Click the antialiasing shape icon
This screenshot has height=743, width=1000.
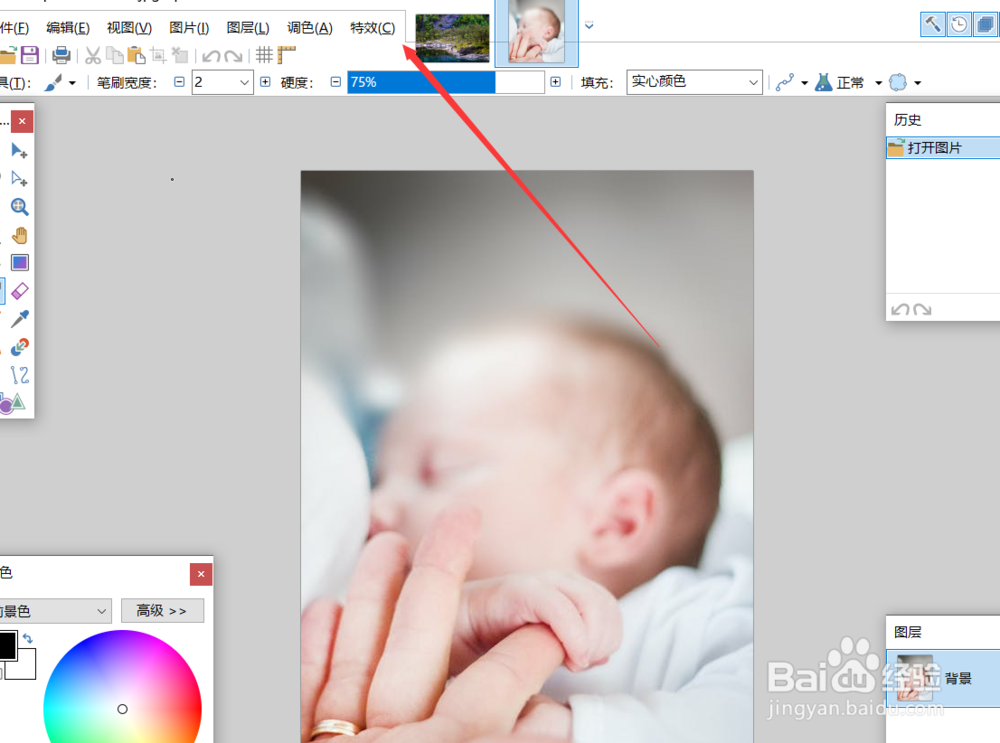click(x=898, y=82)
